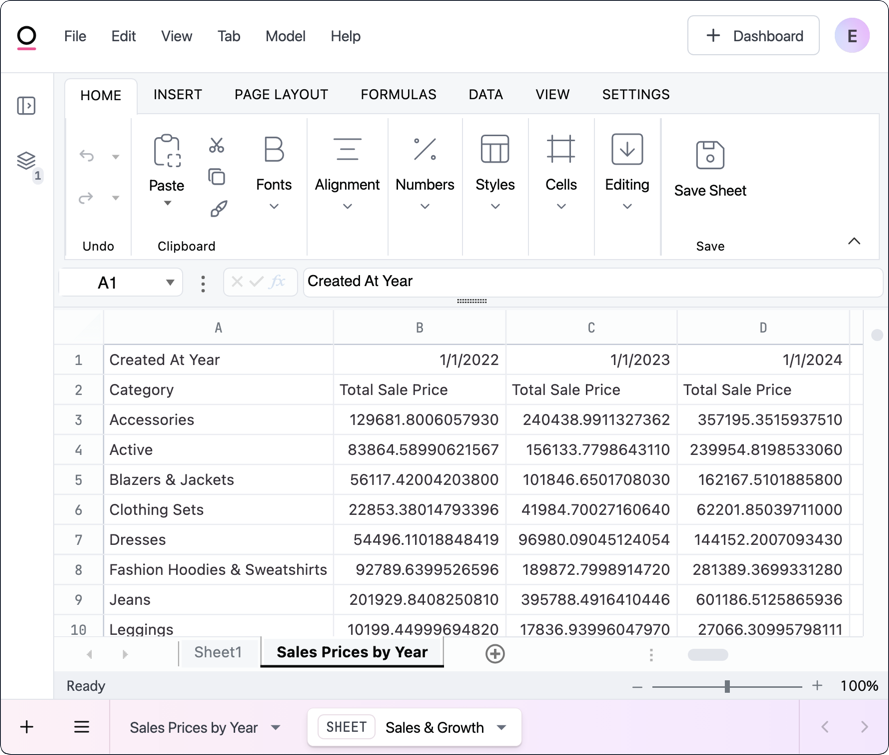This screenshot has height=755, width=889.
Task: Click the formula bar text field
Action: [593, 282]
